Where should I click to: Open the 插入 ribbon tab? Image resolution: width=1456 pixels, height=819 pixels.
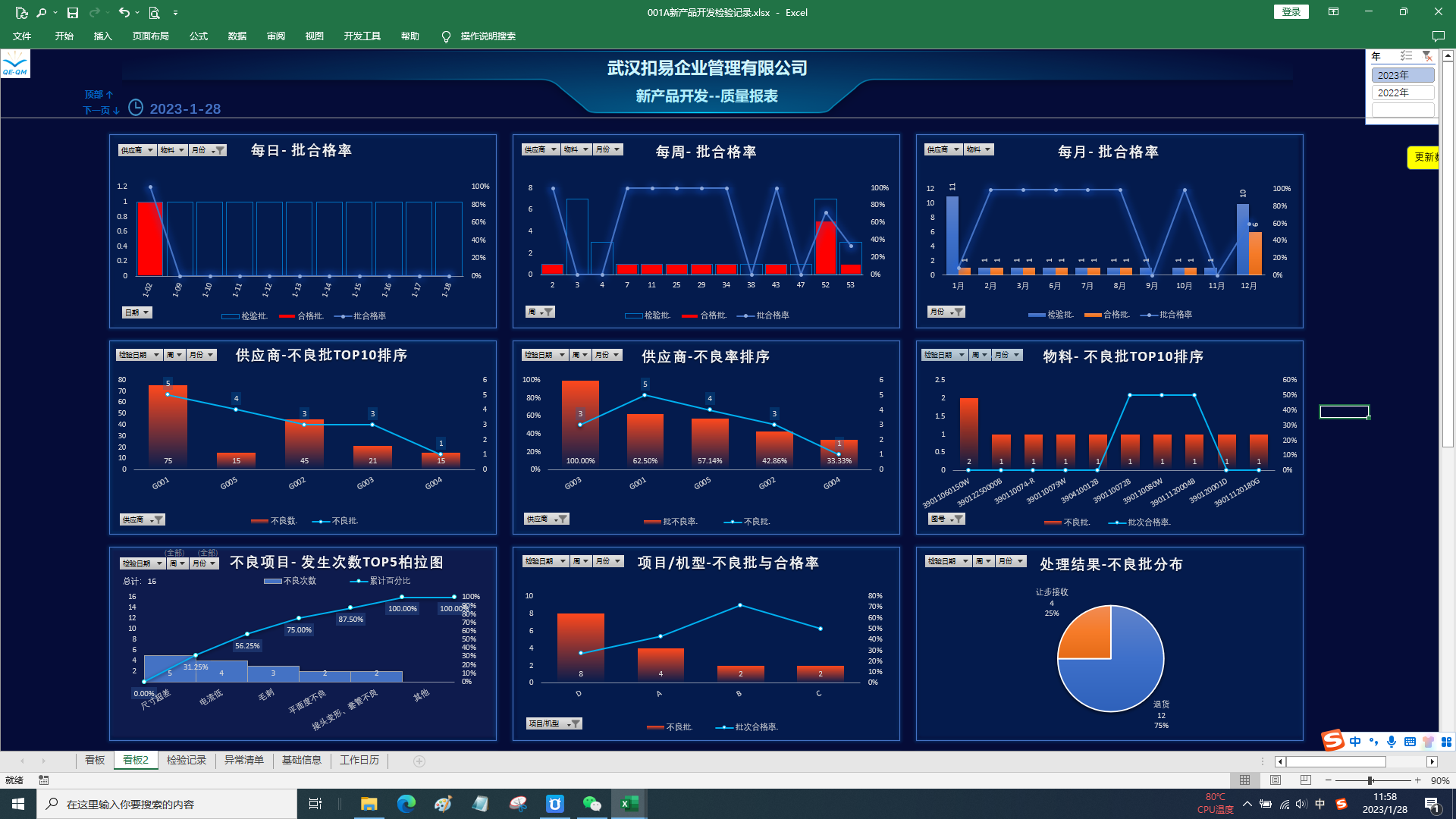[102, 36]
